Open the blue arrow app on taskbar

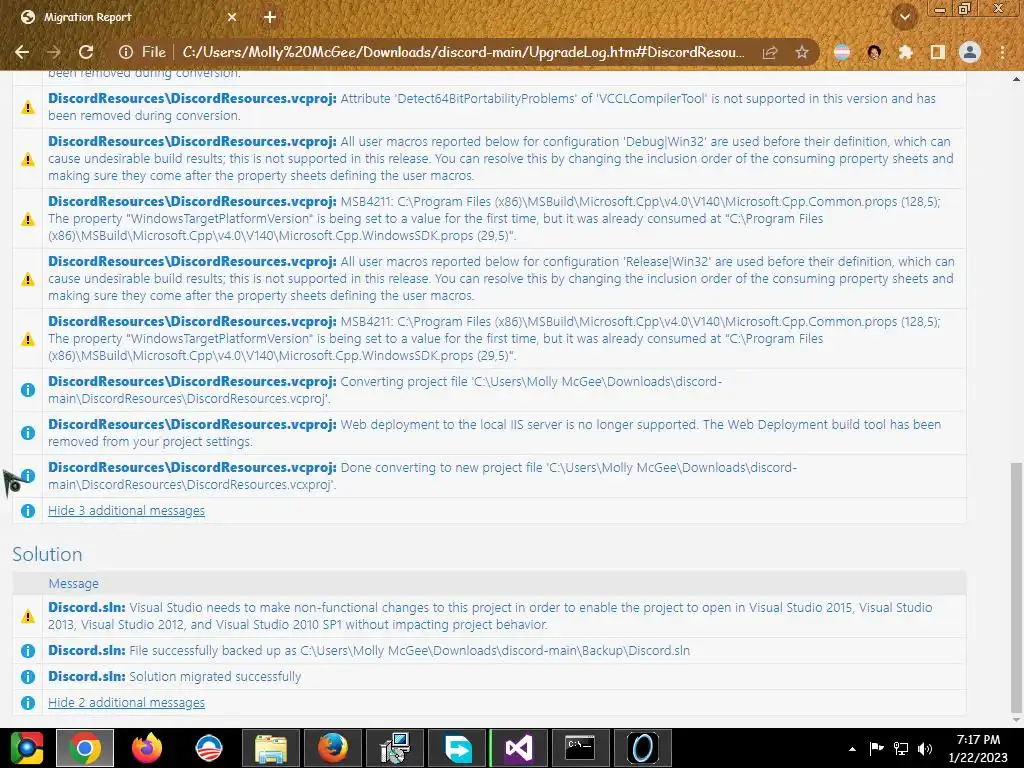pos(457,748)
